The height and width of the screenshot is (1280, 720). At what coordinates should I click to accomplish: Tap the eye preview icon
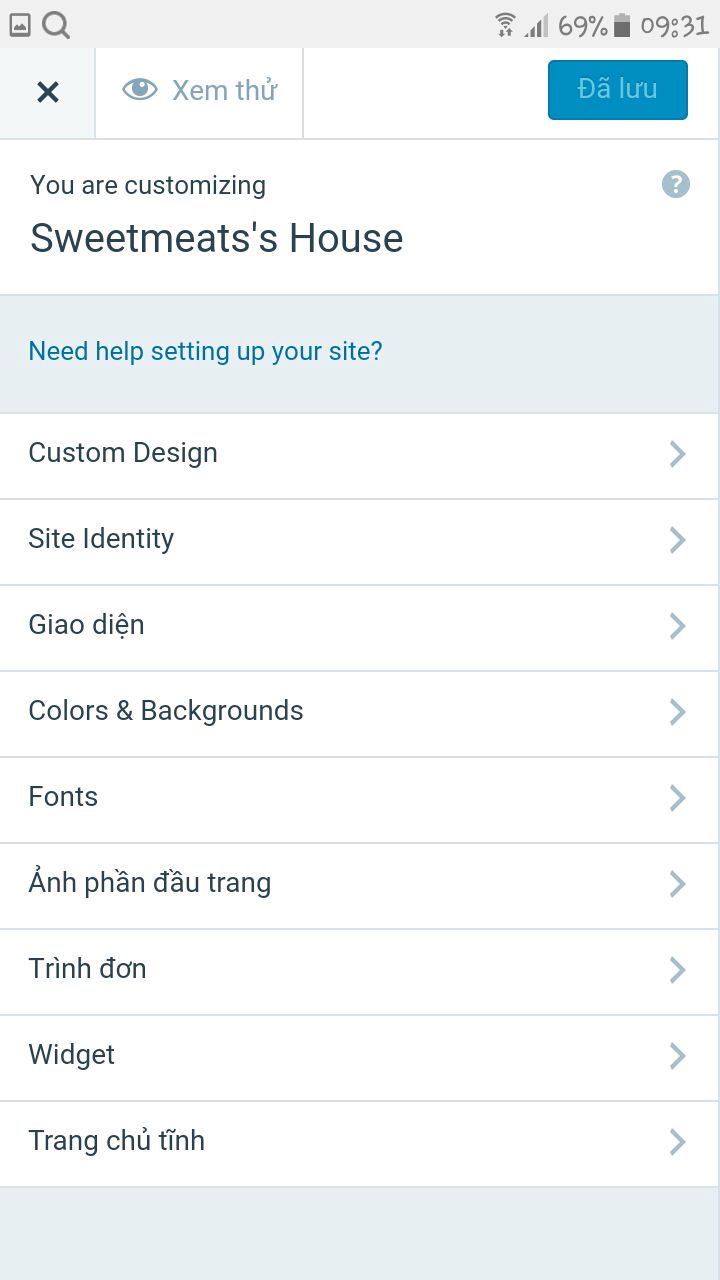click(x=140, y=90)
